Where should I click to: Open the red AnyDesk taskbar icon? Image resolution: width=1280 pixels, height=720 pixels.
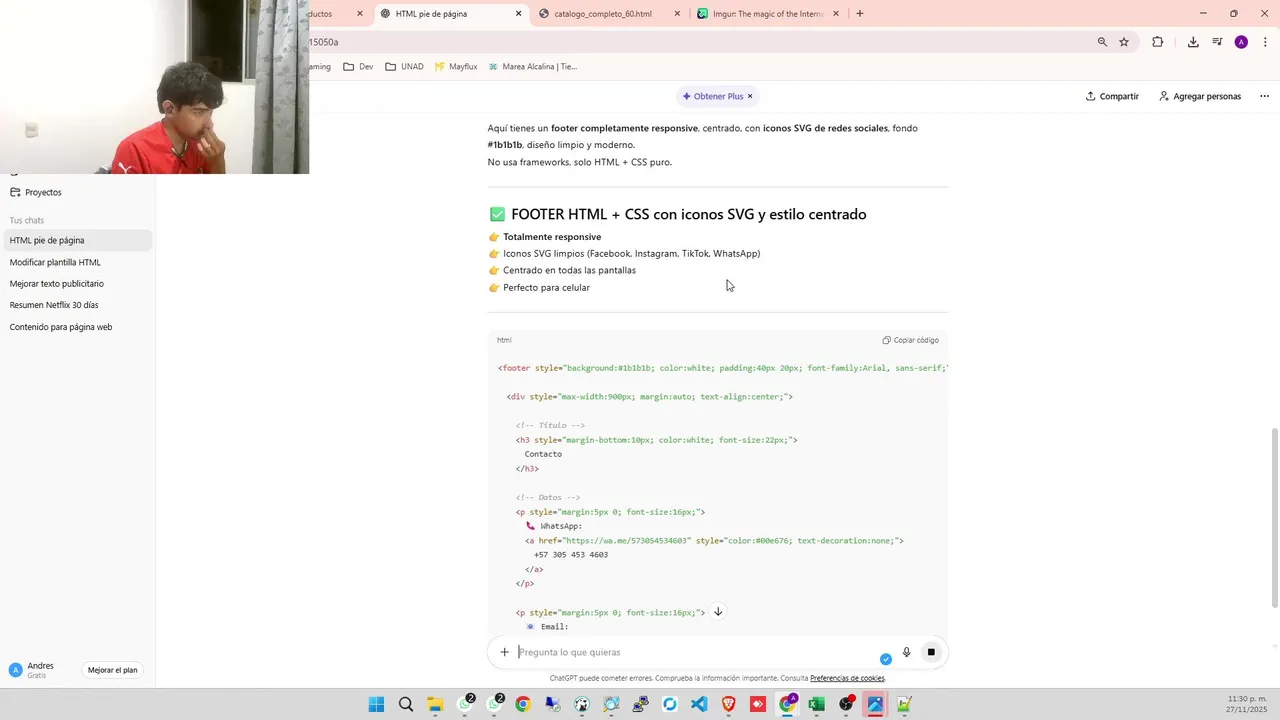coord(758,705)
